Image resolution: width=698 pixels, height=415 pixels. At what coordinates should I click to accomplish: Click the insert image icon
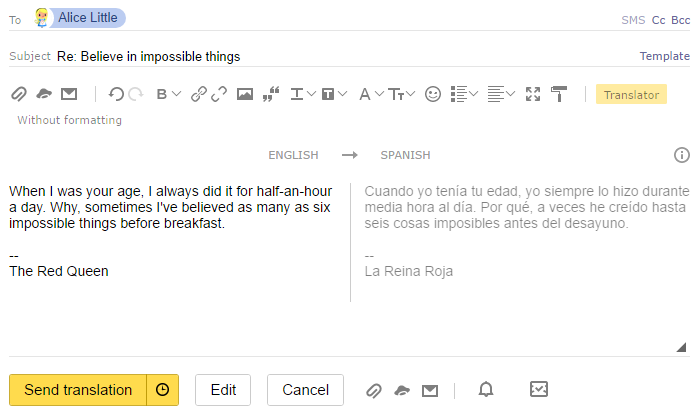[x=245, y=94]
